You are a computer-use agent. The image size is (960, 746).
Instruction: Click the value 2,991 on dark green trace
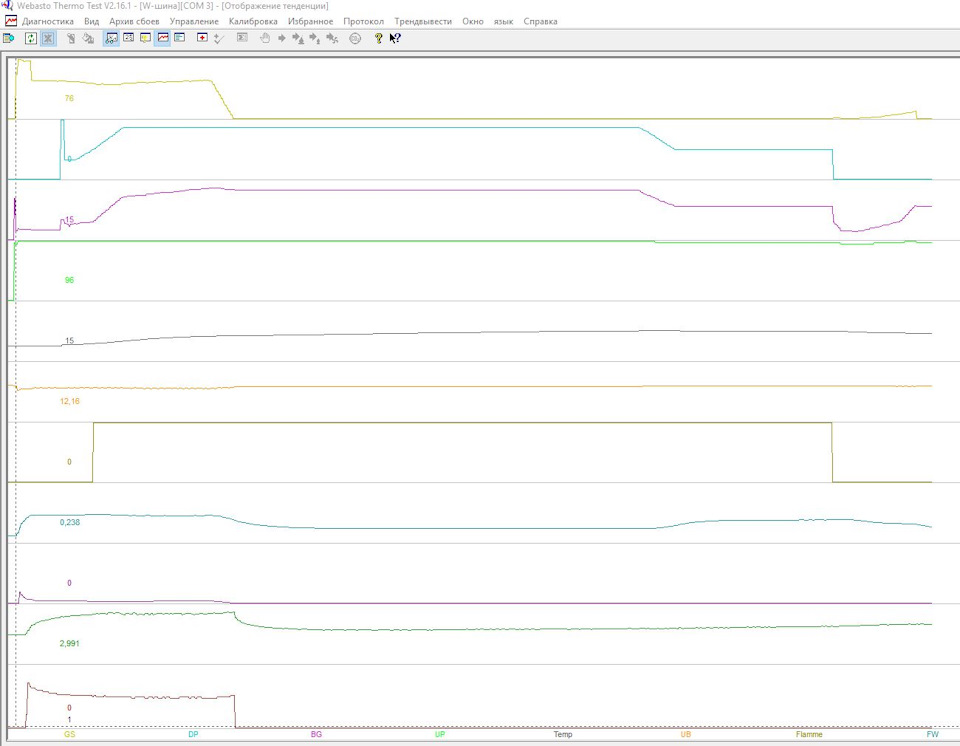click(x=69, y=643)
